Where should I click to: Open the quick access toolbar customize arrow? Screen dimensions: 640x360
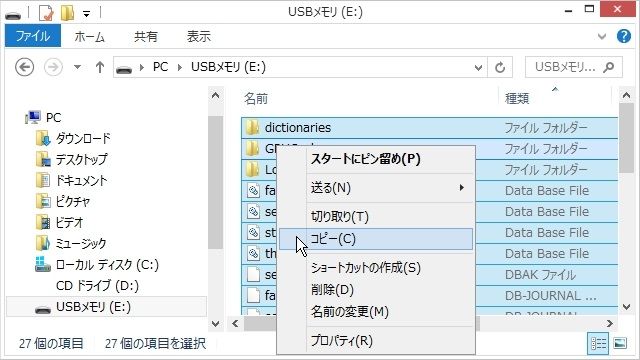[x=87, y=14]
